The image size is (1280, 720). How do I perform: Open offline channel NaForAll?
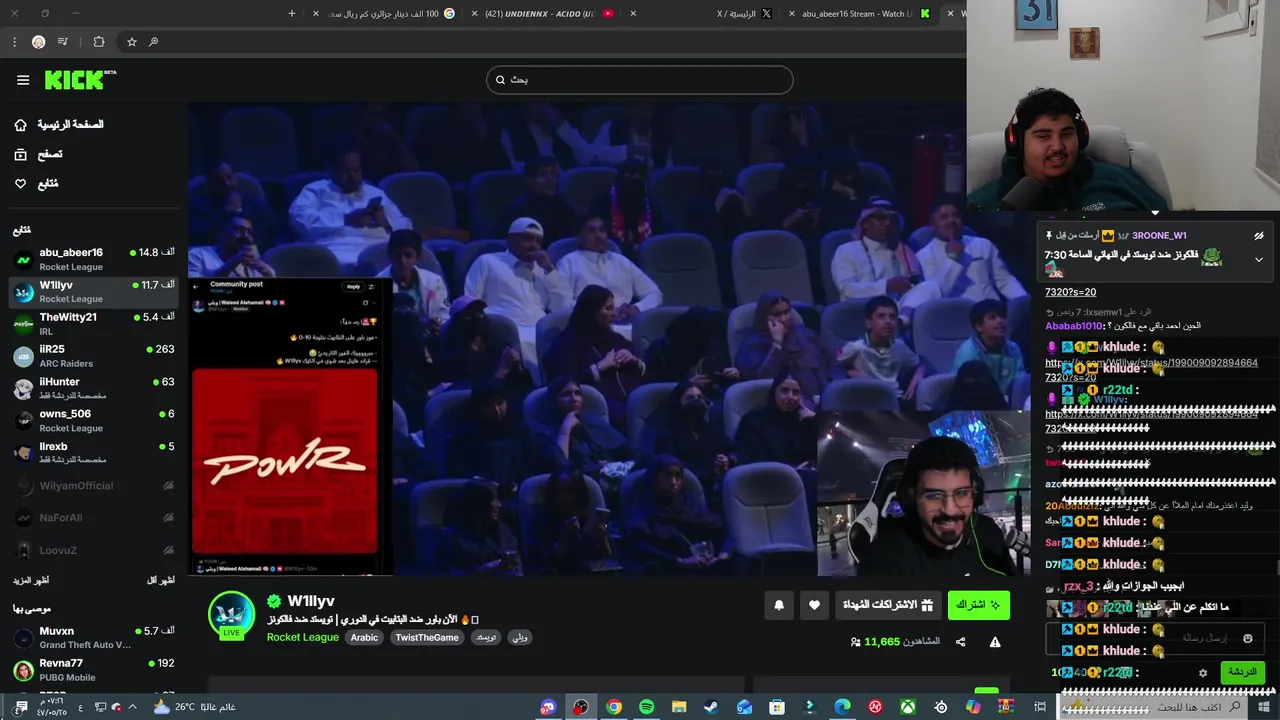tap(94, 518)
